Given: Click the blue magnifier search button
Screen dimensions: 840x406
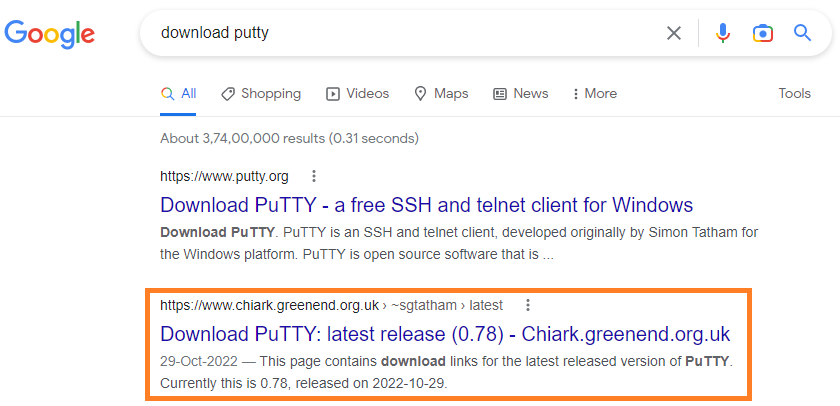Looking at the screenshot, I should [x=802, y=33].
